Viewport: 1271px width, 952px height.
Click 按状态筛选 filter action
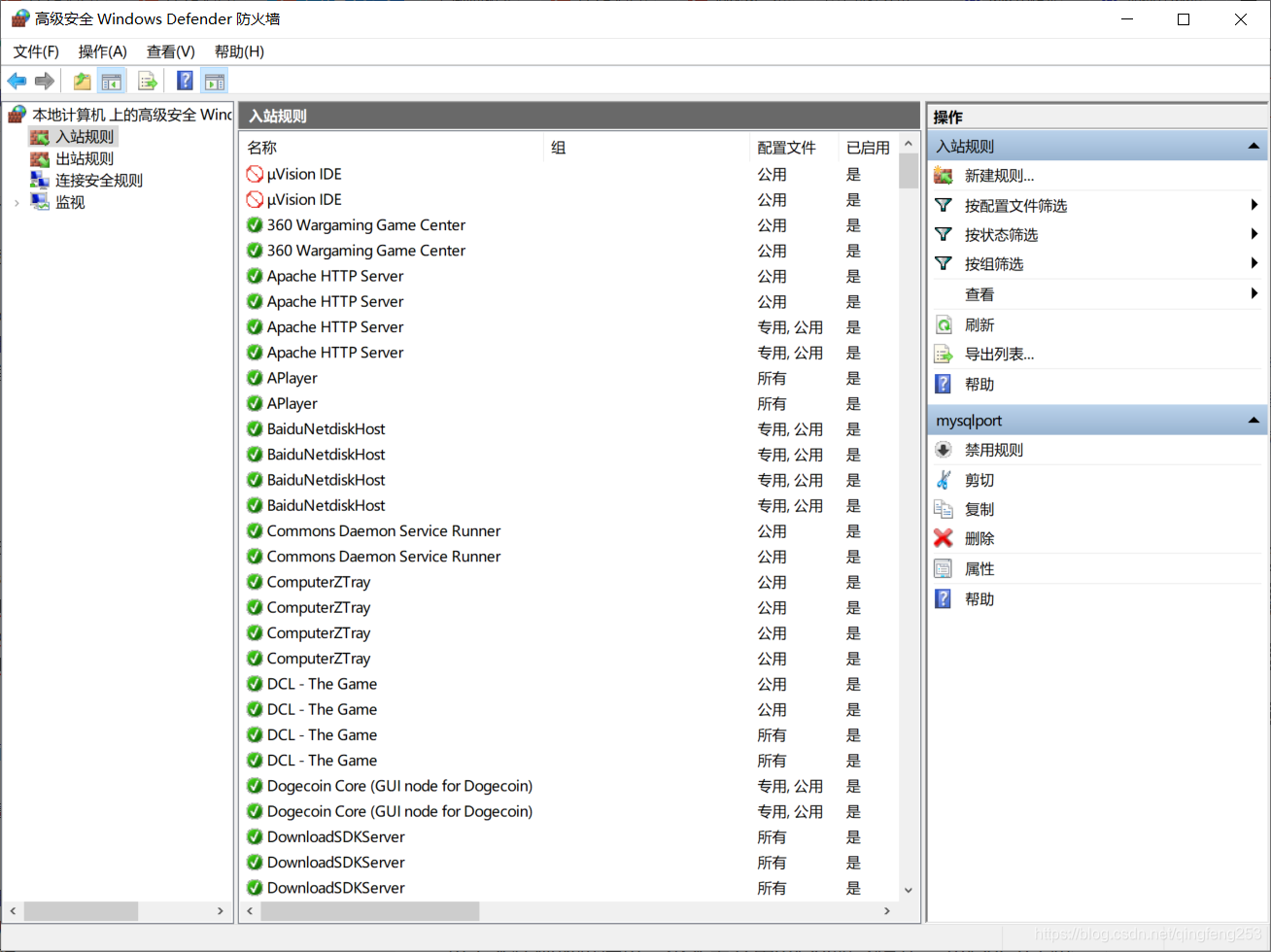(x=1001, y=235)
